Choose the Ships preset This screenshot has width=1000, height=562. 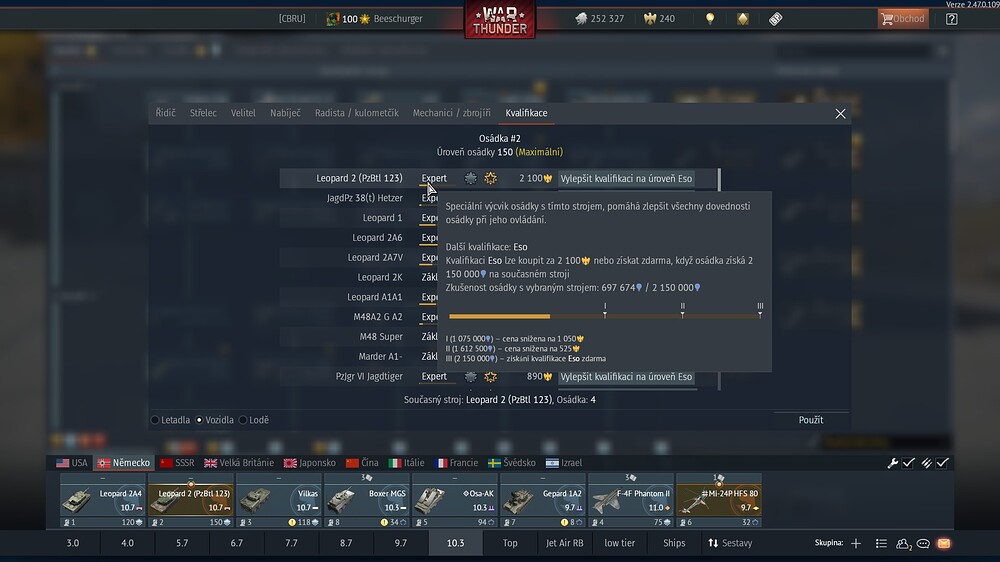point(674,544)
